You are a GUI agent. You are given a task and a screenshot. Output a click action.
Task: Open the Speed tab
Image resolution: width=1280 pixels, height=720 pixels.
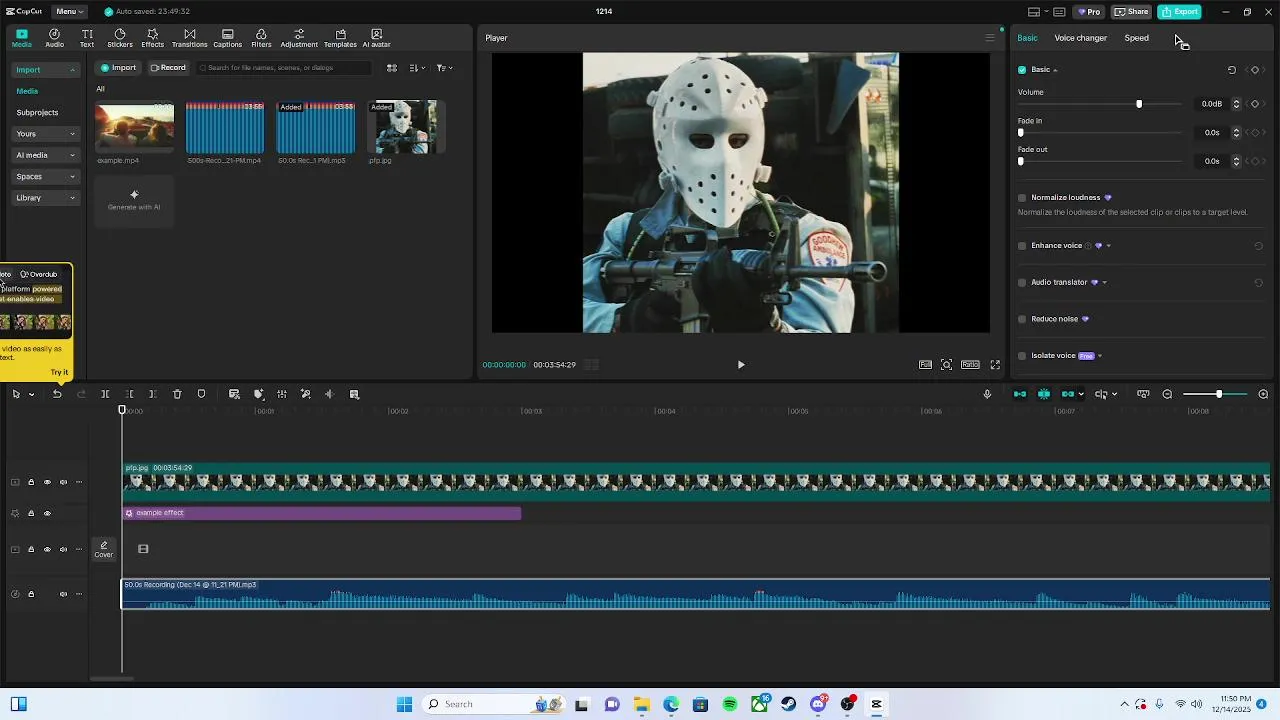pos(1136,38)
